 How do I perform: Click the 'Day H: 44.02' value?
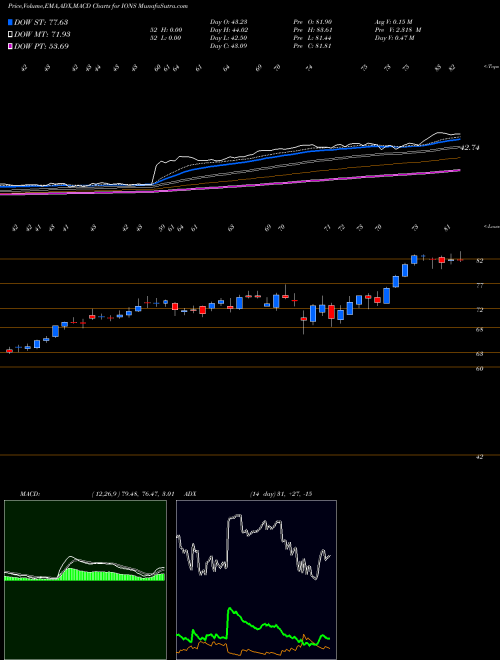tap(228, 30)
